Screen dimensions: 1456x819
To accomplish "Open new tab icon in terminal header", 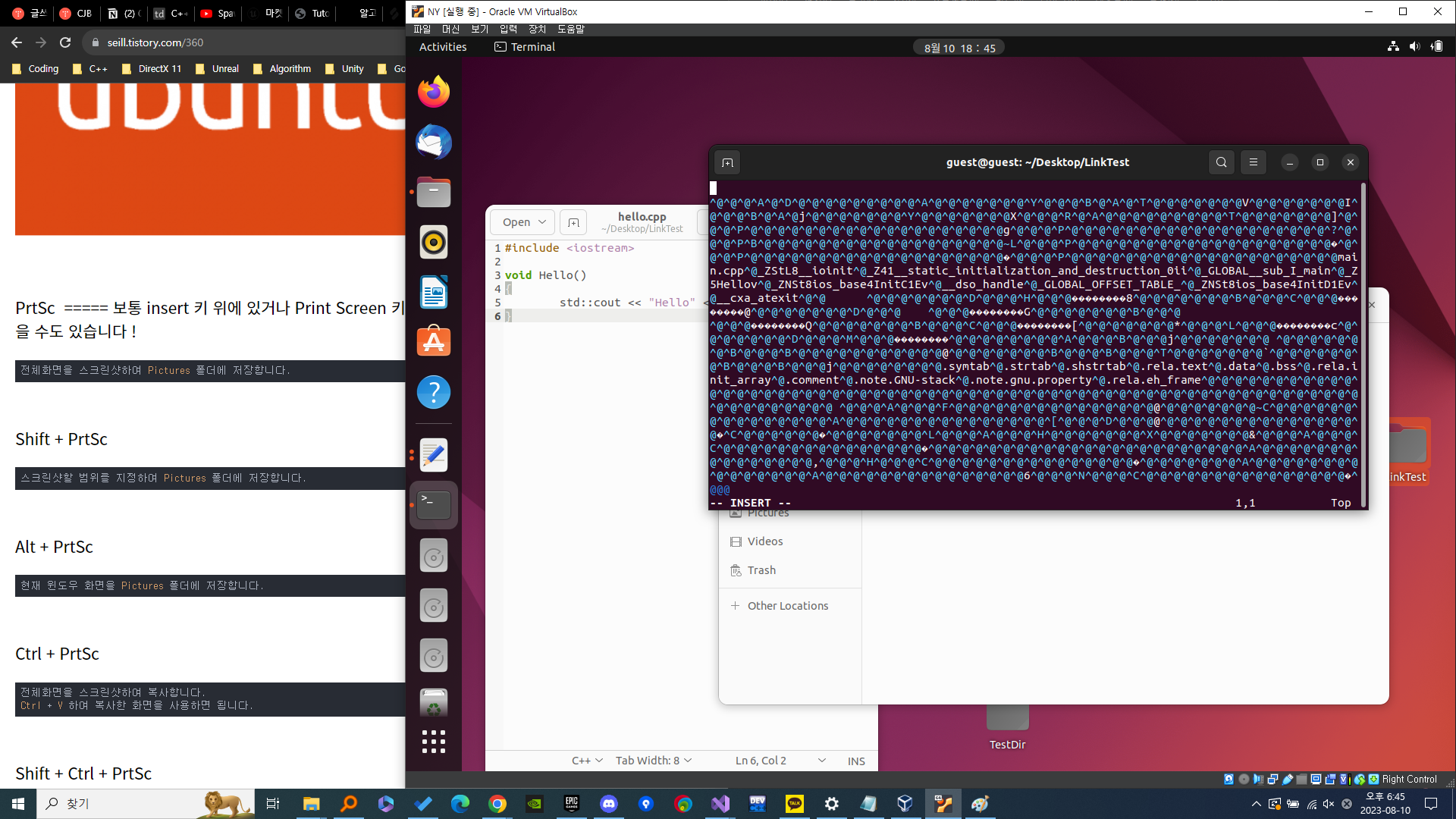I will 727,163.
